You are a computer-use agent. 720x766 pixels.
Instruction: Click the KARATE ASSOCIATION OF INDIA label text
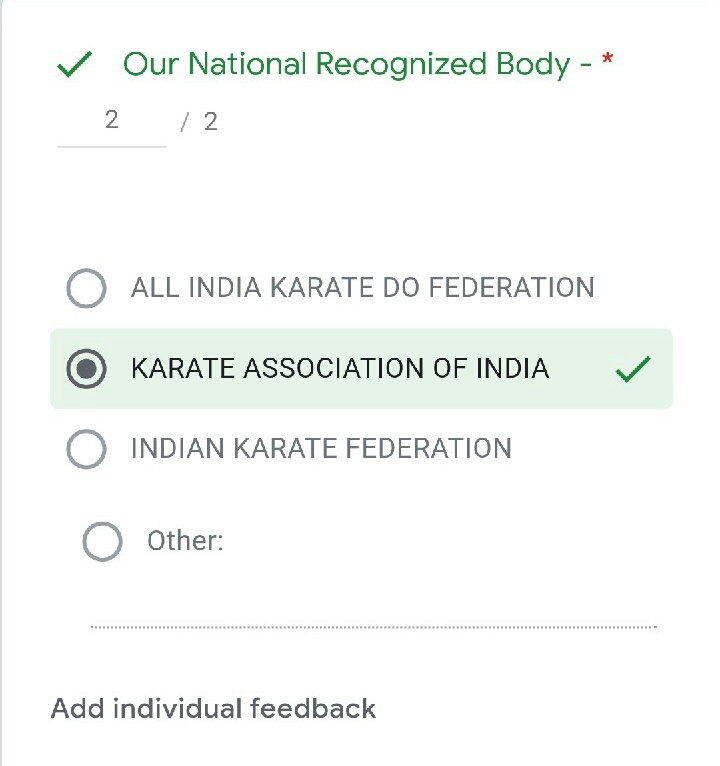pyautogui.click(x=340, y=369)
